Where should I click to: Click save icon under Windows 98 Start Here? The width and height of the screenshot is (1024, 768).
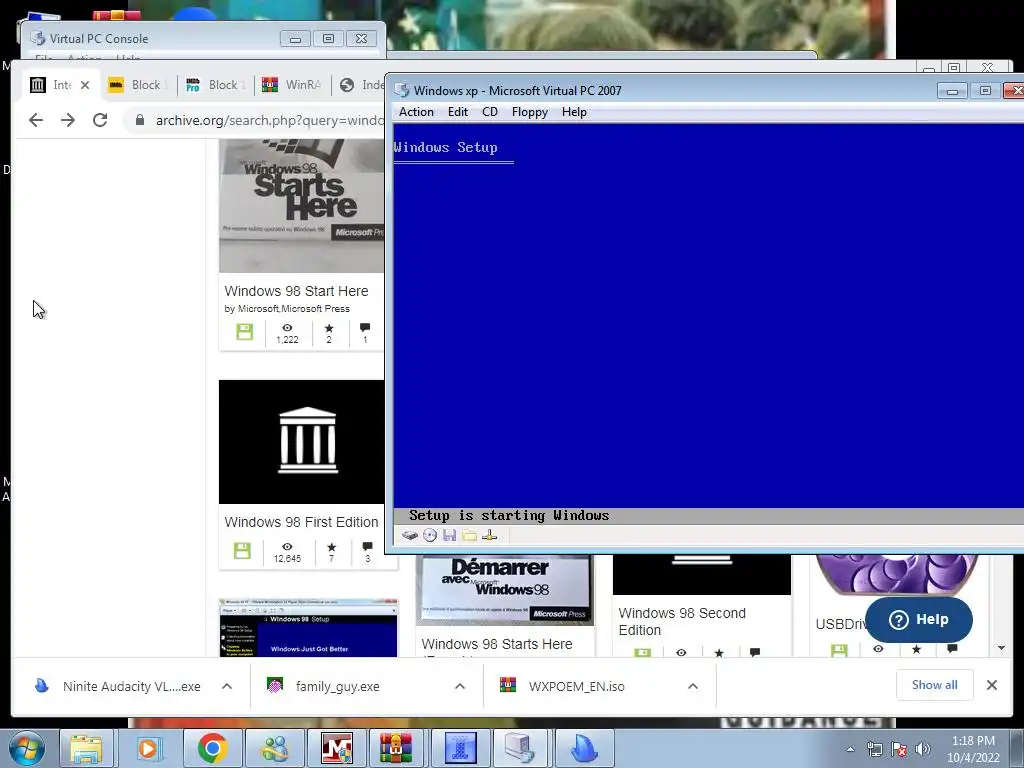pos(244,332)
